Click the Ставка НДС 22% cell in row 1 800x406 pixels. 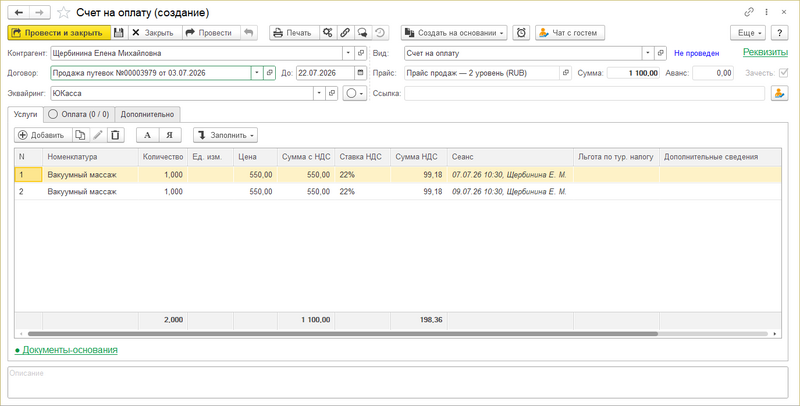[x=363, y=175]
